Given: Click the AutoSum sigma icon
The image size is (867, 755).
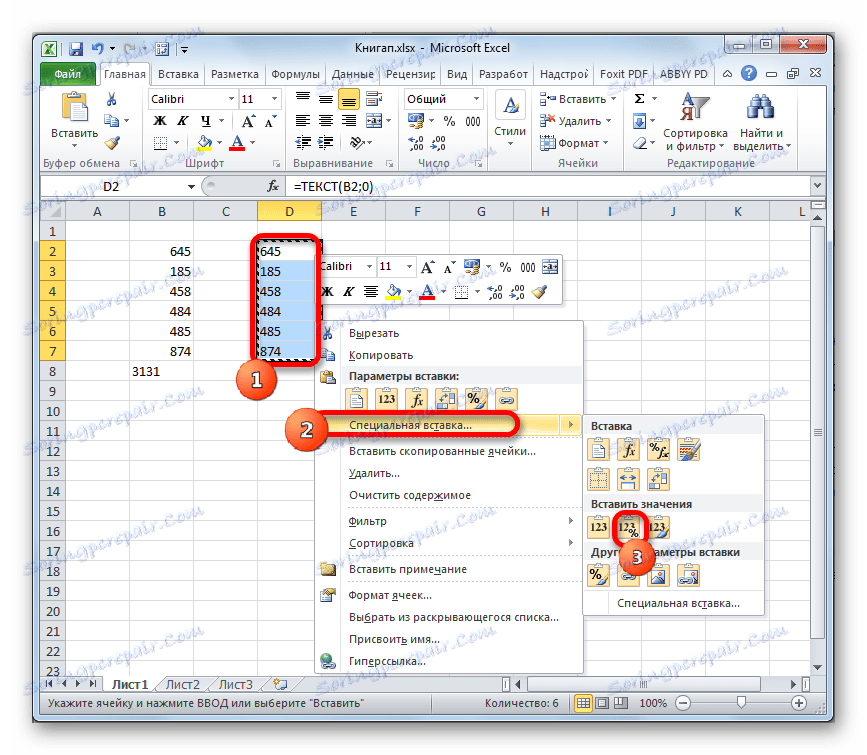Looking at the screenshot, I should 640,99.
